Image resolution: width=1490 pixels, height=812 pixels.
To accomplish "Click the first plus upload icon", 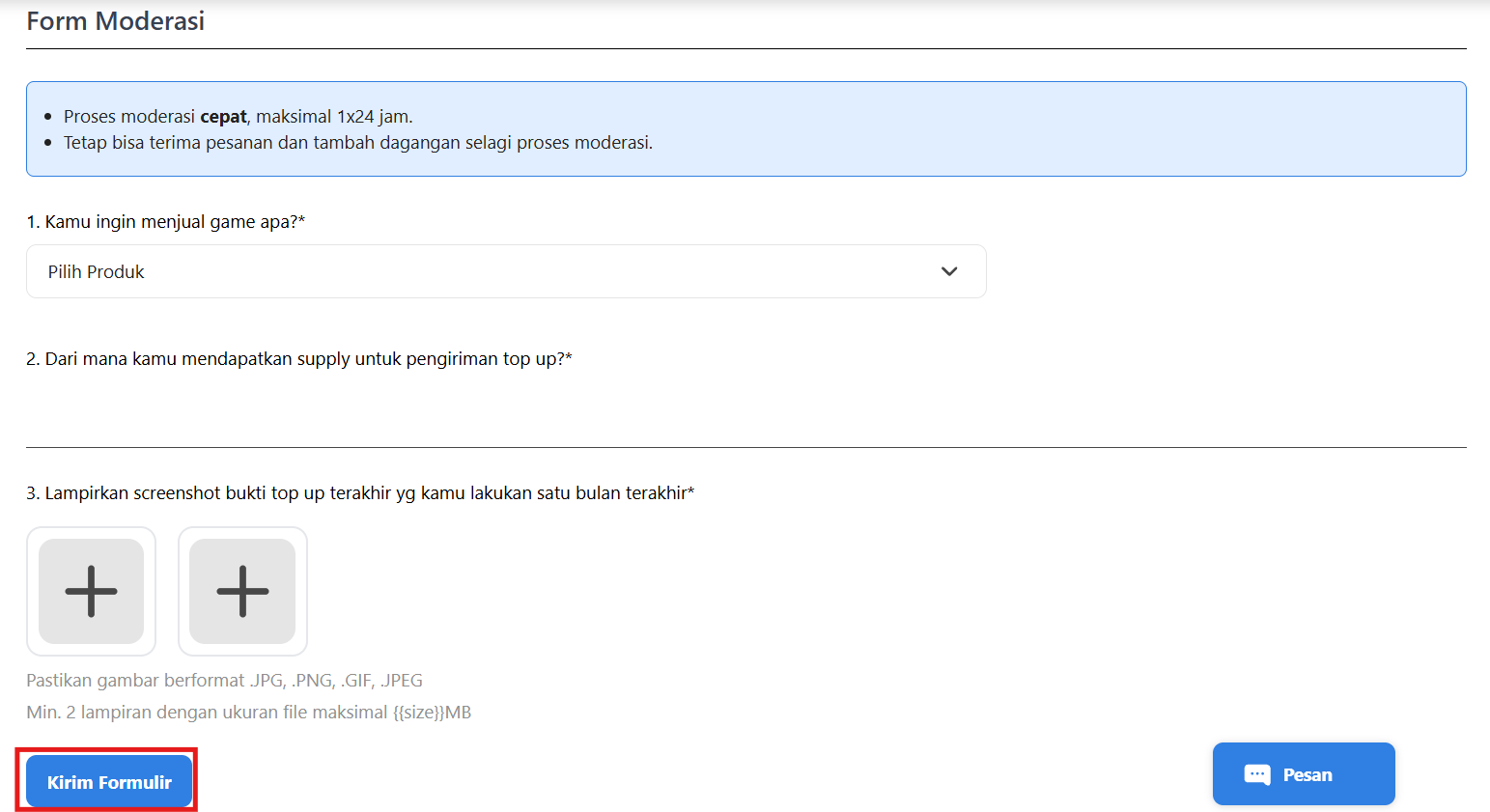I will (91, 591).
